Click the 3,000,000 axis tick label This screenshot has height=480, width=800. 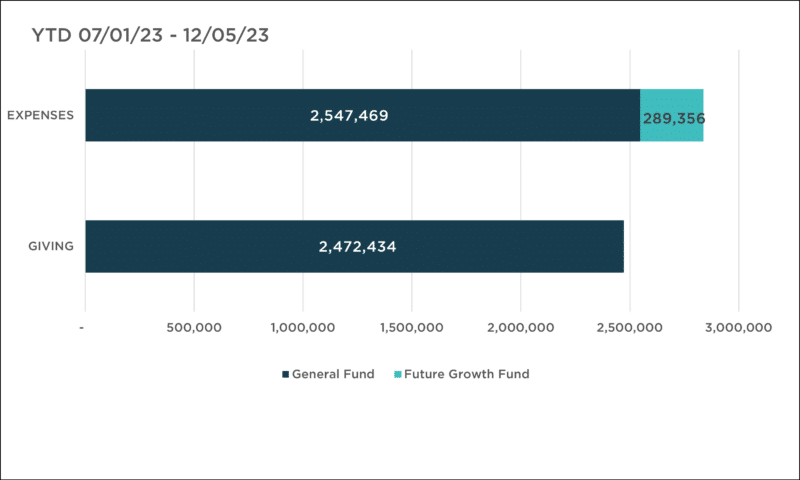tap(739, 327)
